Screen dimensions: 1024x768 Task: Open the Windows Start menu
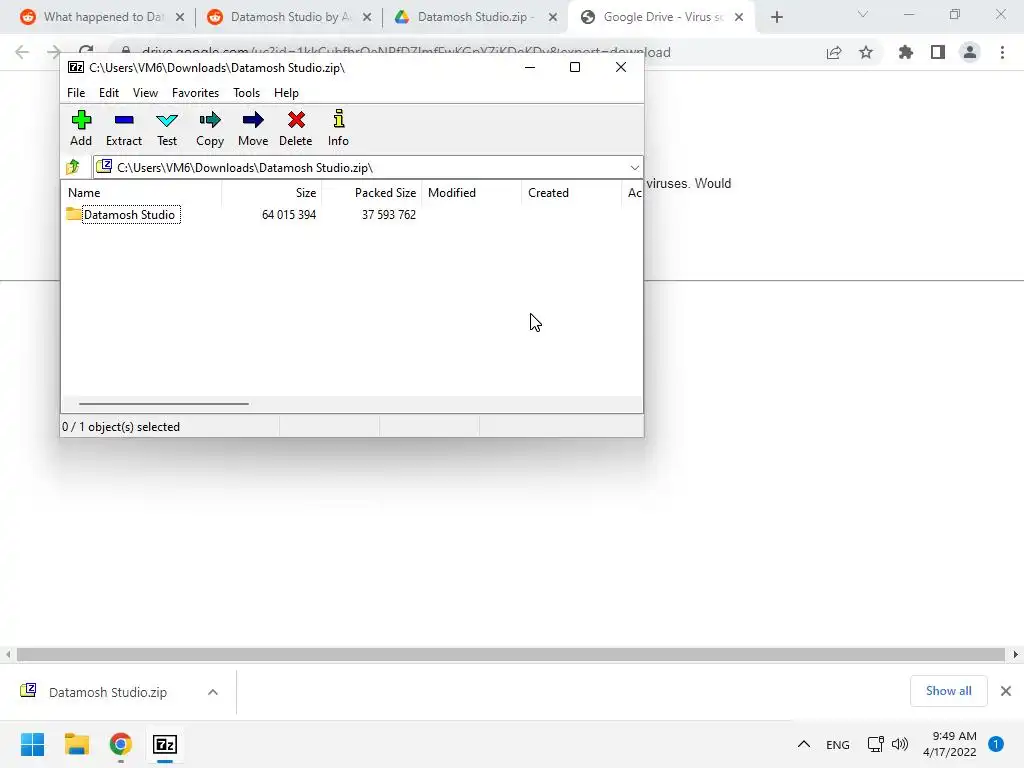(x=33, y=744)
